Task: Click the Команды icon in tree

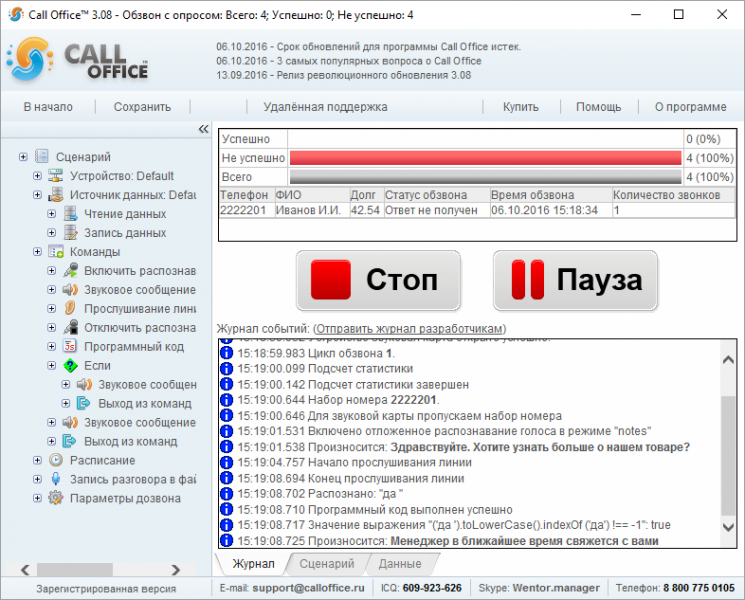Action: (56, 251)
